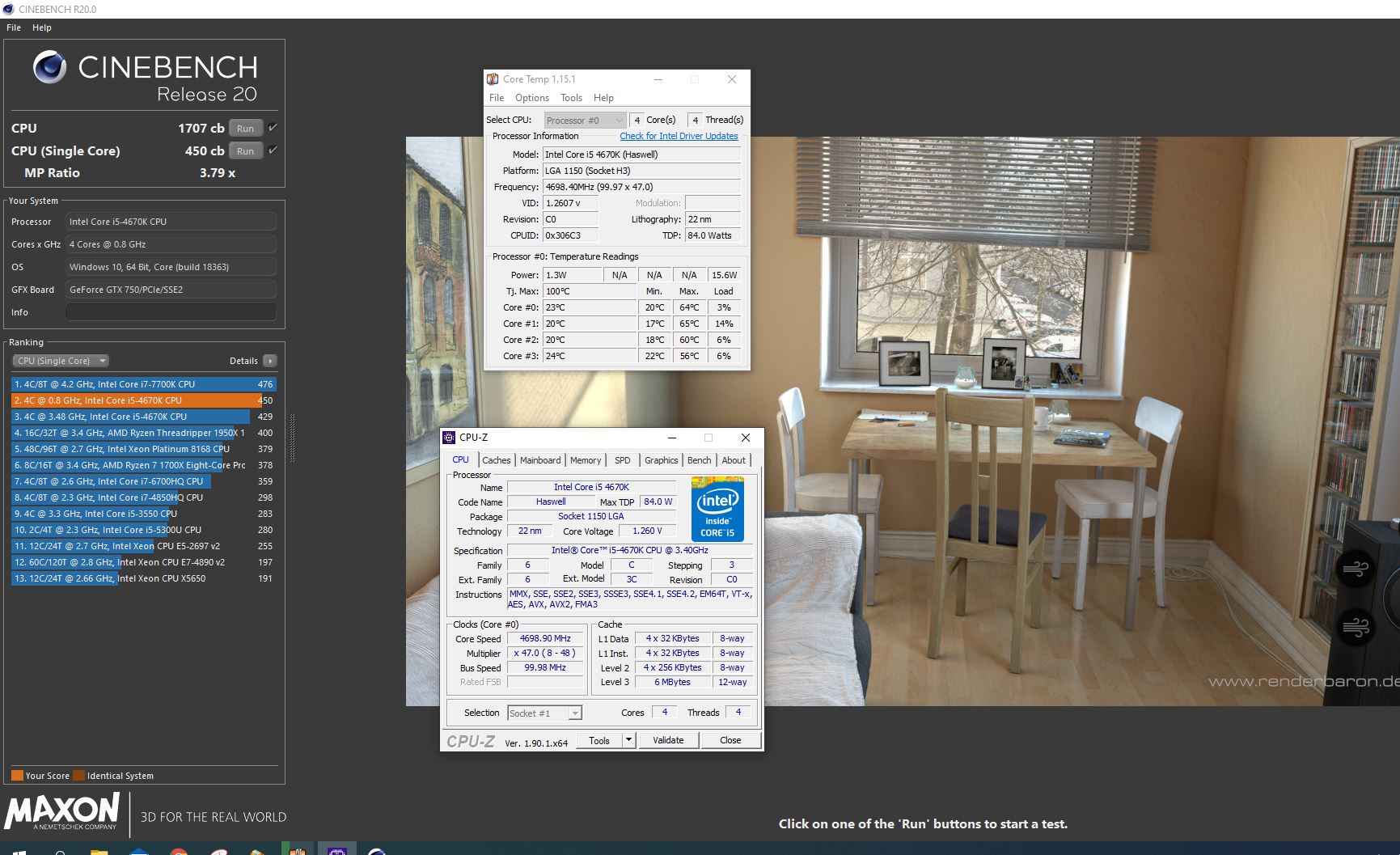Switch to the Mainboard tab in CPU-Z
1400x855 pixels.
coord(540,460)
